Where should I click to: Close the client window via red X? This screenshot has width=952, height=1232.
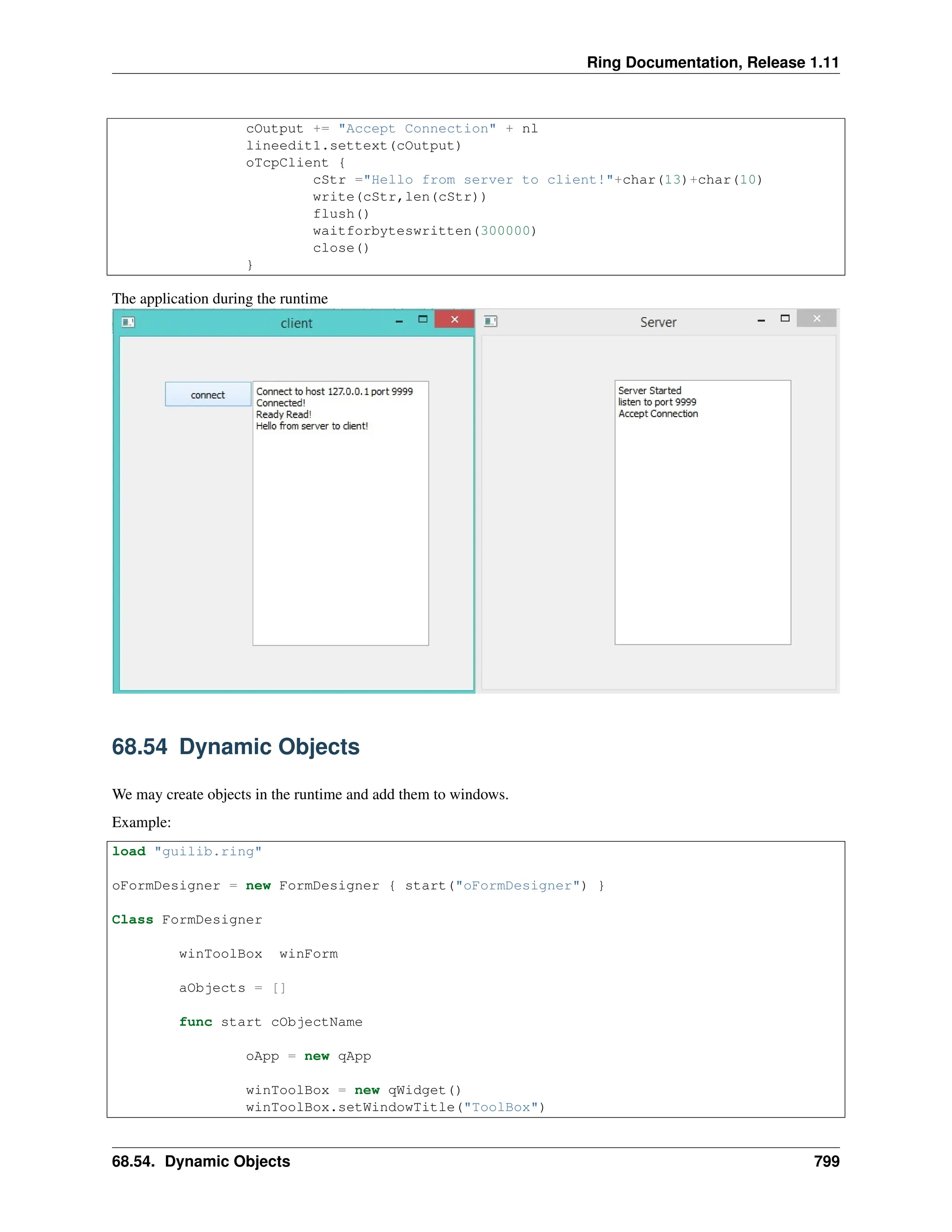(x=454, y=319)
